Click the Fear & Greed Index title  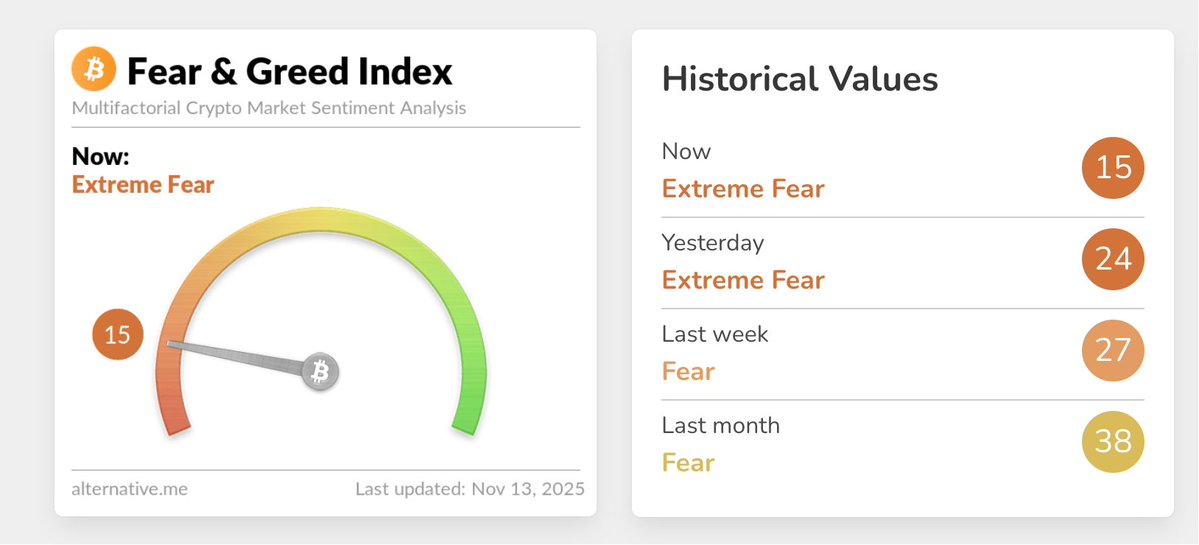[290, 72]
